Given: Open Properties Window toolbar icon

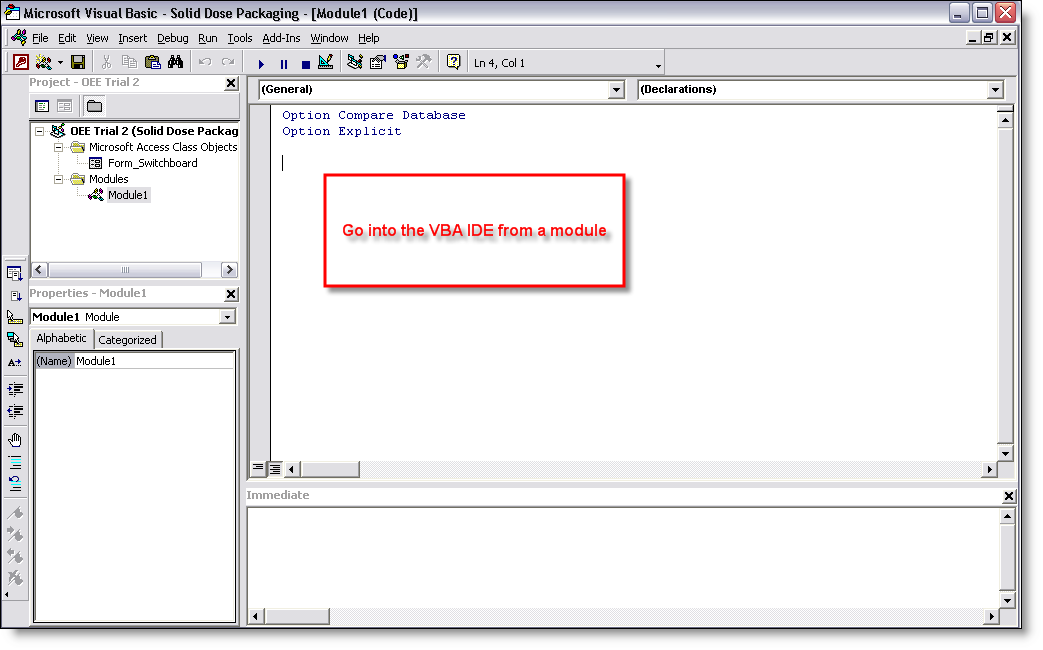Looking at the screenshot, I should coord(378,63).
